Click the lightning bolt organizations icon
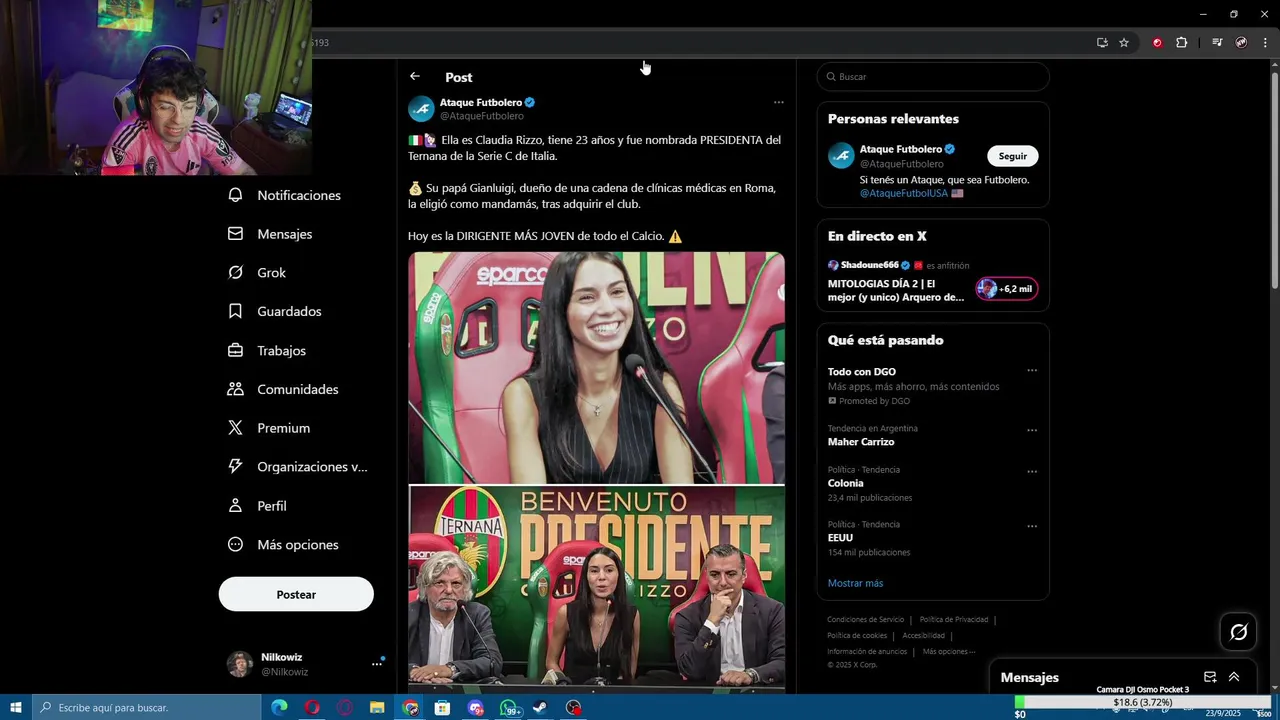This screenshot has height=720, width=1280. click(235, 467)
